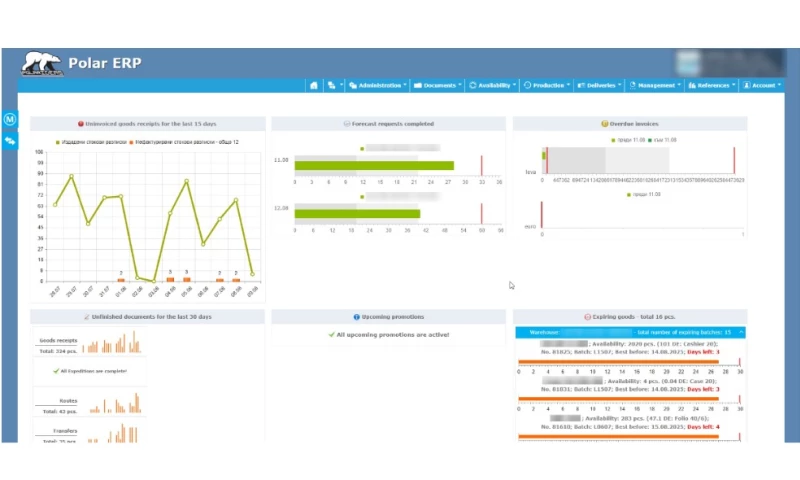800x480 pixels.
Task: Click the red alert icon on Uninvoiced goods receipts
Action: 81,124
